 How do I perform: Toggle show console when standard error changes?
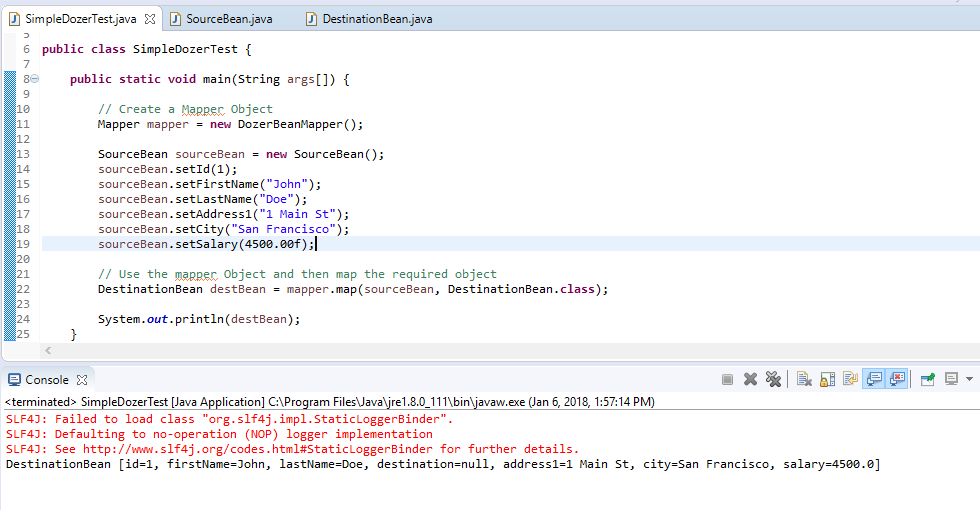click(897, 379)
